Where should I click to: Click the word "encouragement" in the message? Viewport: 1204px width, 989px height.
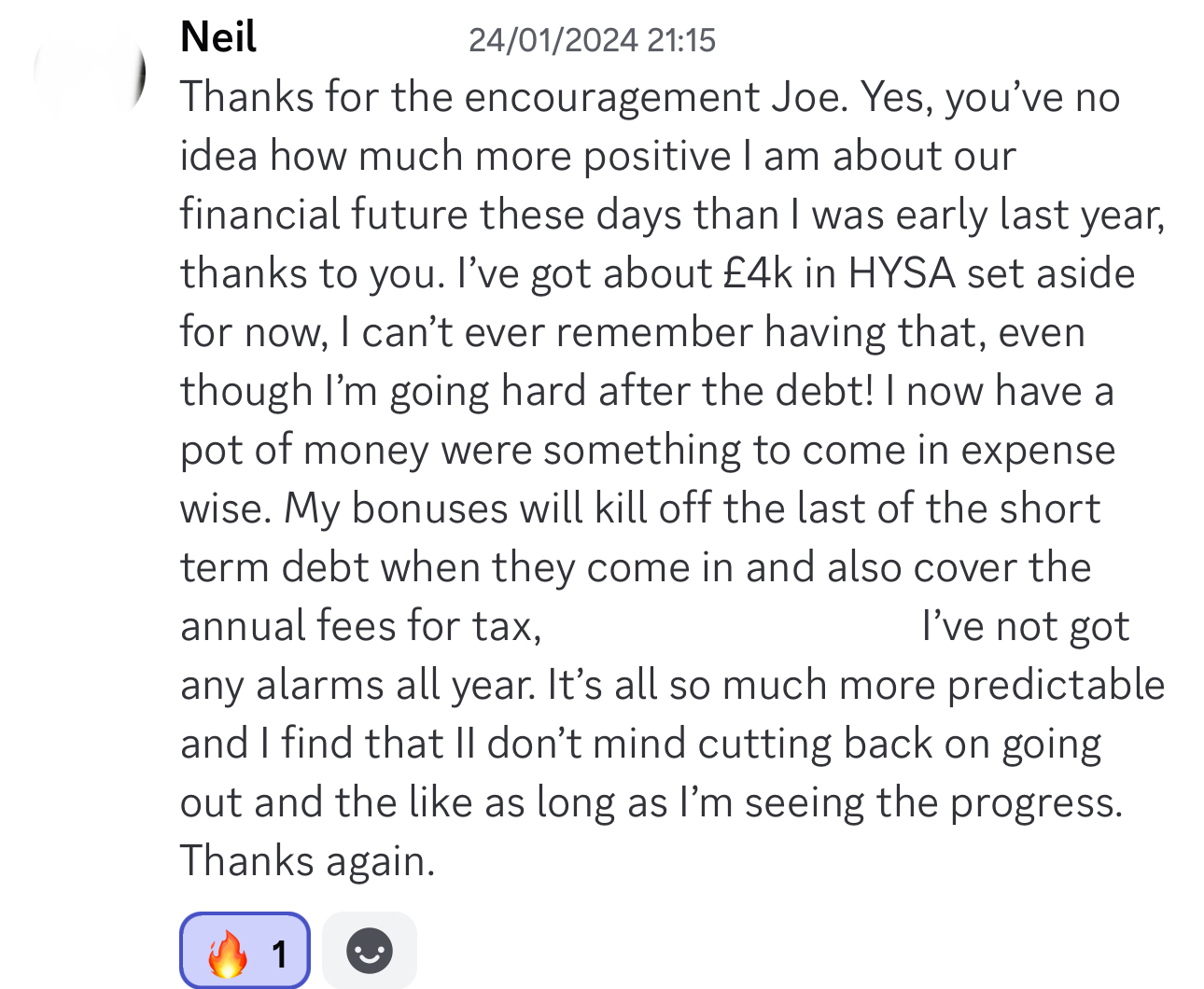pyautogui.click(x=612, y=97)
